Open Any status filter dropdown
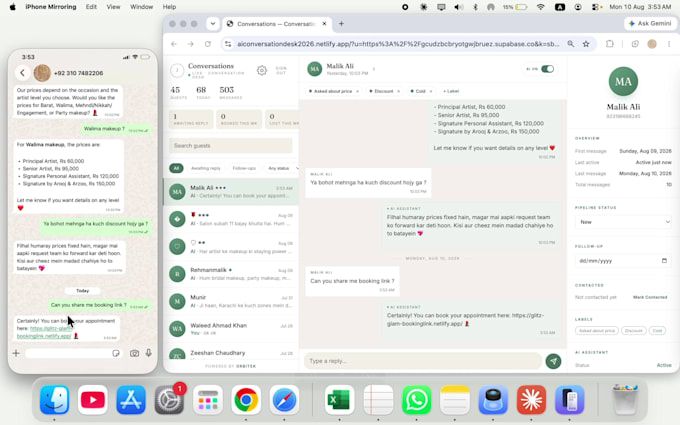The image size is (680, 425). point(283,168)
